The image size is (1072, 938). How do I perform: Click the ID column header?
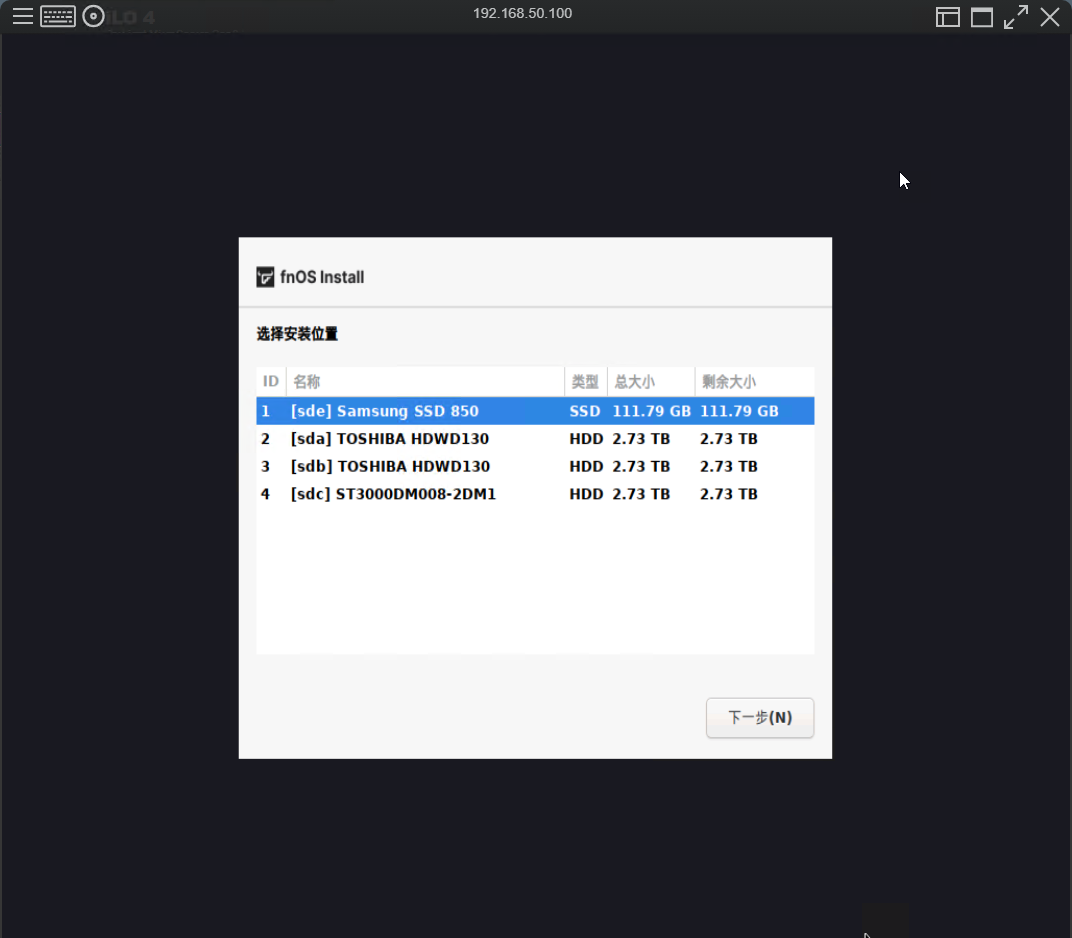(271, 381)
